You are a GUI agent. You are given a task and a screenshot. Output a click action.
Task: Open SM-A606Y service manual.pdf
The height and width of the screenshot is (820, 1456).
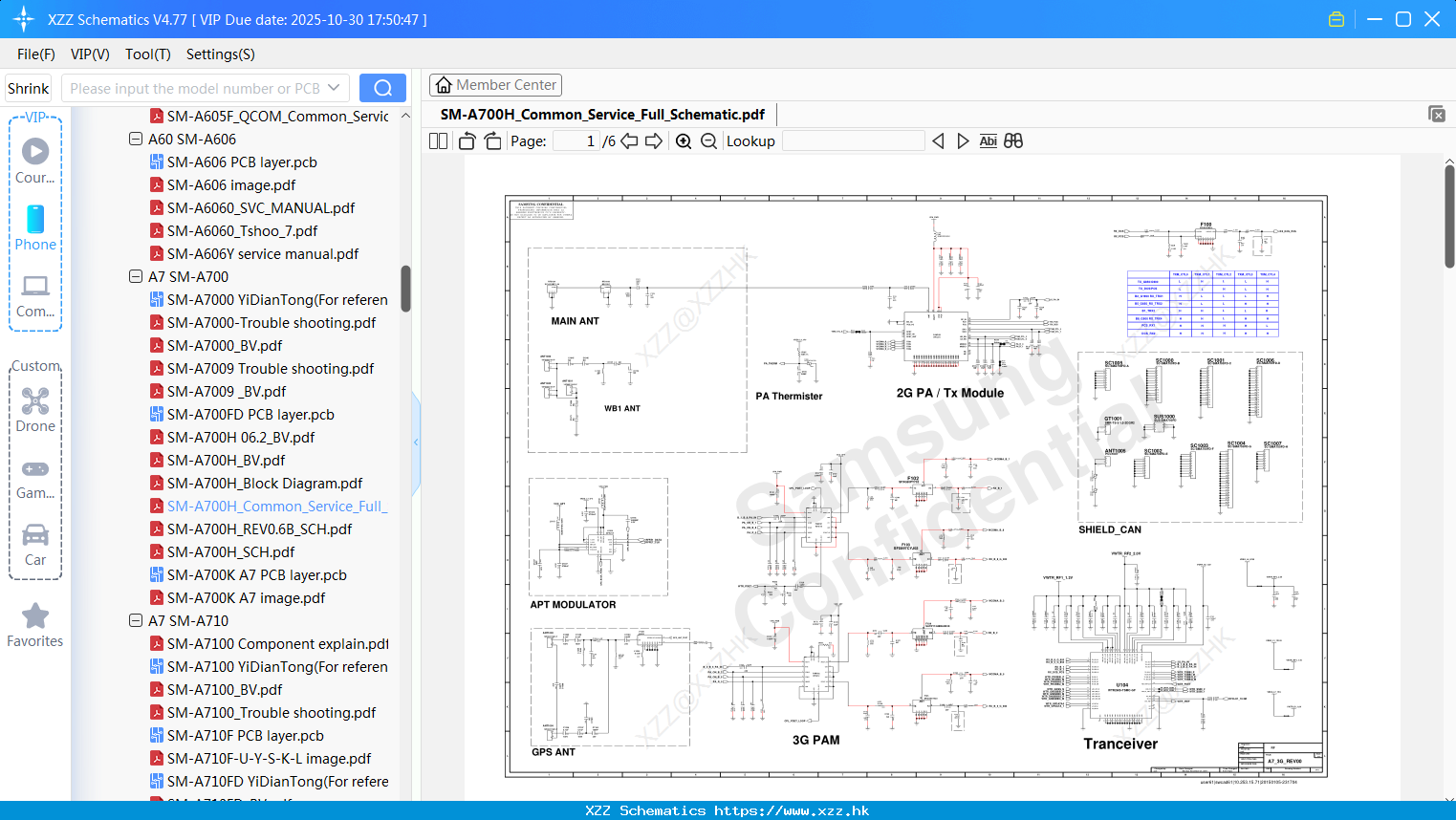pyautogui.click(x=263, y=253)
